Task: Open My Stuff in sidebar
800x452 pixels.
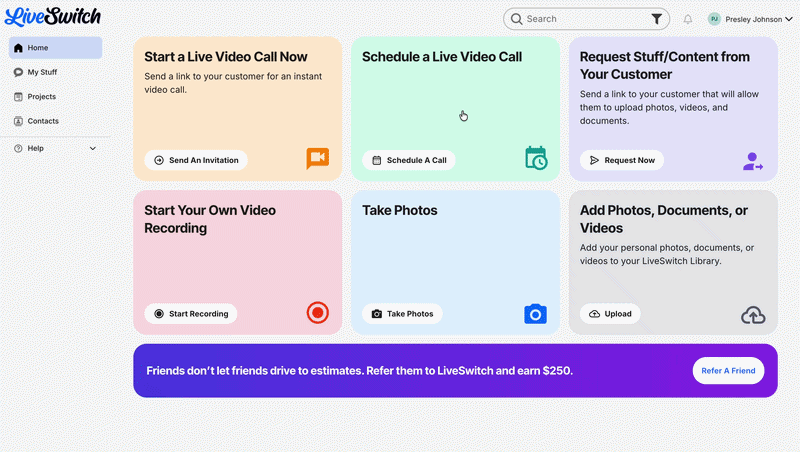Action: click(55, 72)
